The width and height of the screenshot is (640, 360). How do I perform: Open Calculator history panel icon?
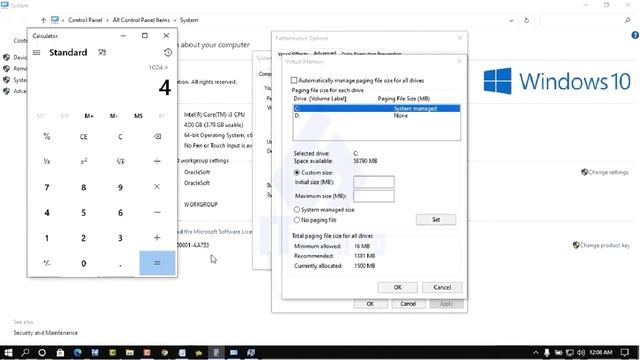168,52
